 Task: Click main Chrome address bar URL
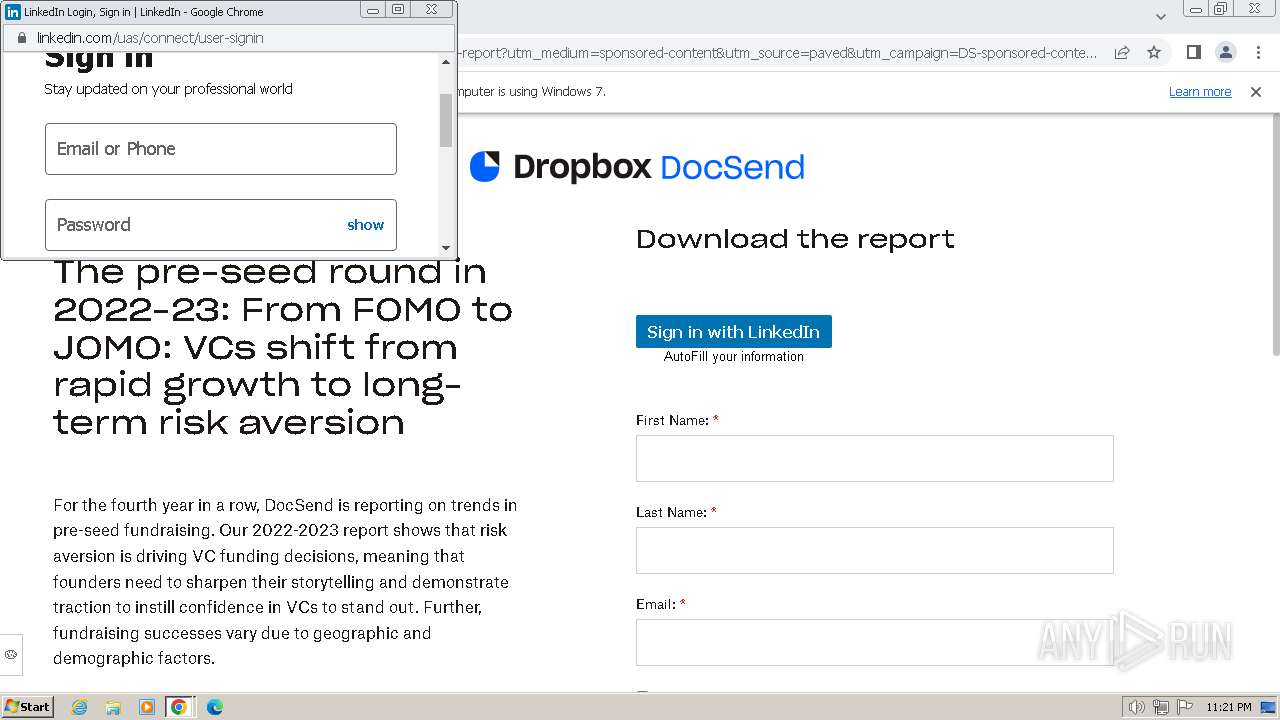tap(777, 52)
